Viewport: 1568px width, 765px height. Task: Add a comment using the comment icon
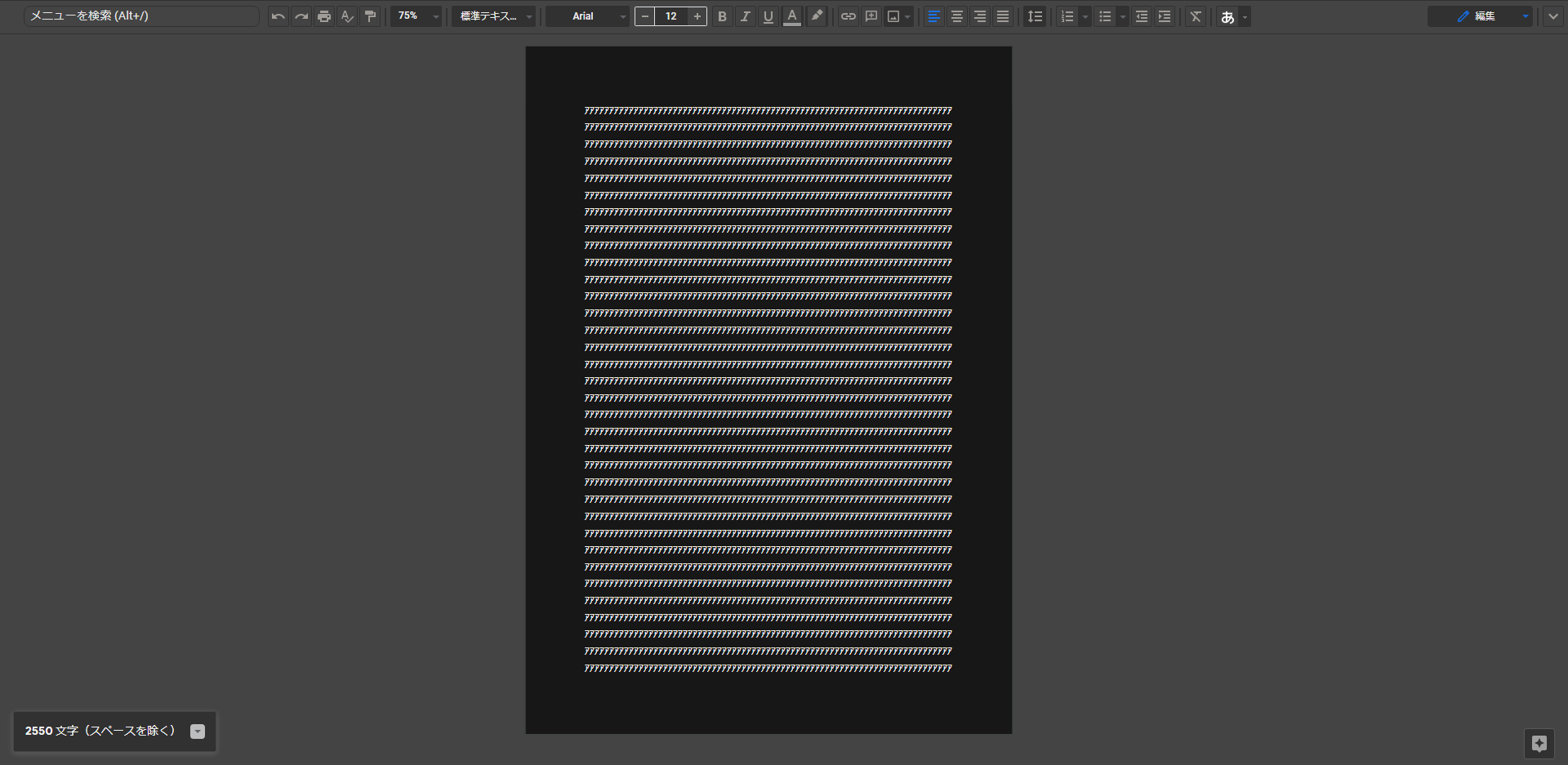click(871, 16)
